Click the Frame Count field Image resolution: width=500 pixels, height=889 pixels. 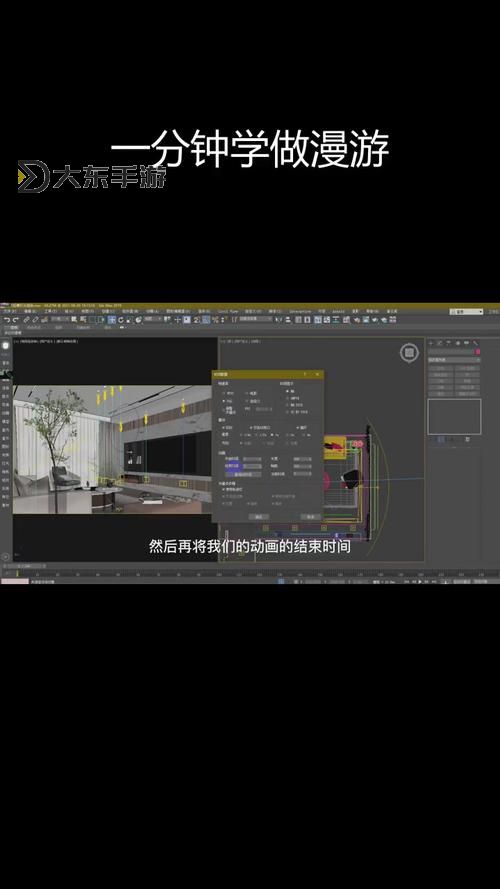pyautogui.click(x=302, y=467)
